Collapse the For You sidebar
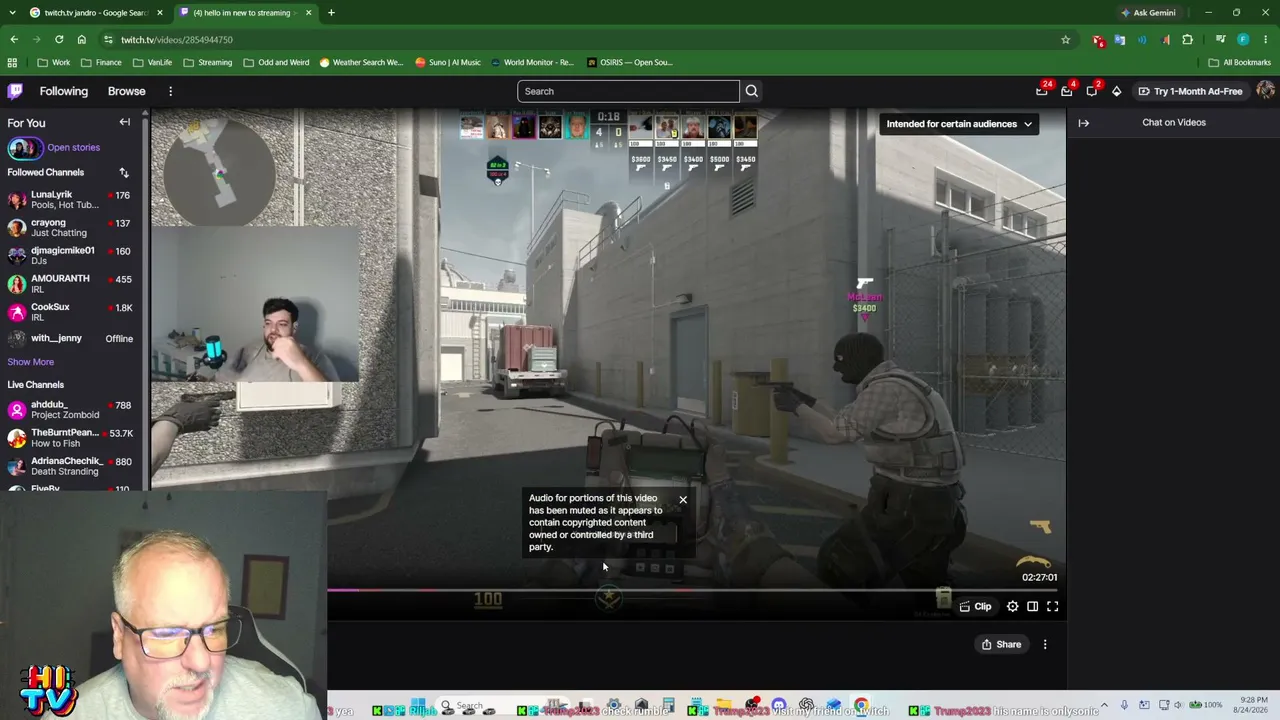The width and height of the screenshot is (1280, 720). (125, 122)
